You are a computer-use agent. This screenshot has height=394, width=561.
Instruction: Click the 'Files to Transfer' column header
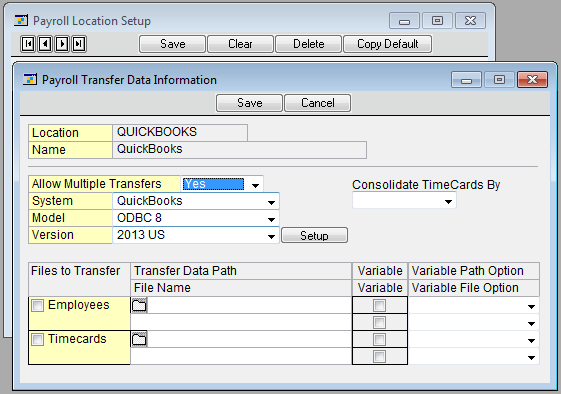[x=75, y=271]
